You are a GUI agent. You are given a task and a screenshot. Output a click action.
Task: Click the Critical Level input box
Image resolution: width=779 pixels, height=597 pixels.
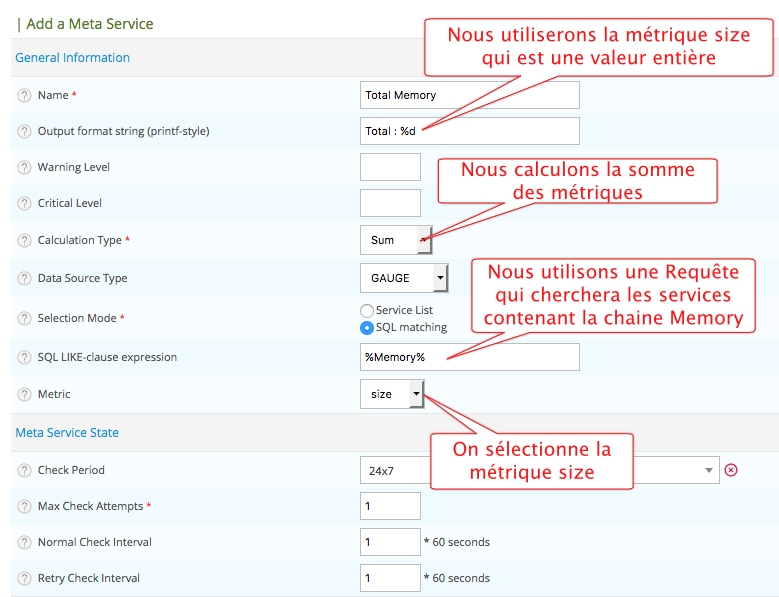point(390,203)
